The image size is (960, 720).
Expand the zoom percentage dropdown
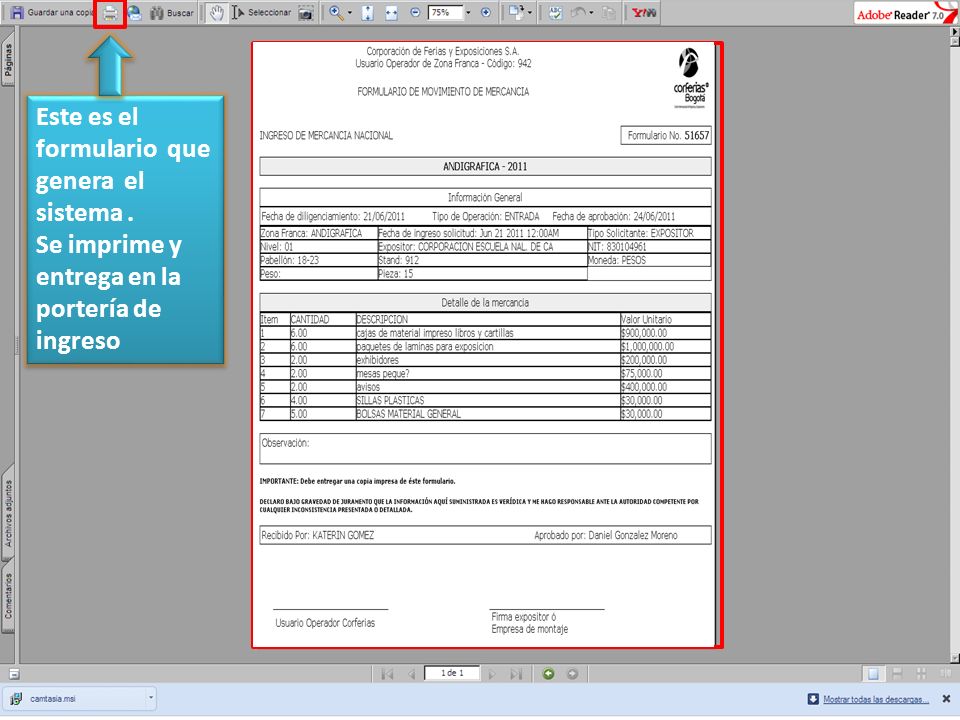pyautogui.click(x=468, y=12)
